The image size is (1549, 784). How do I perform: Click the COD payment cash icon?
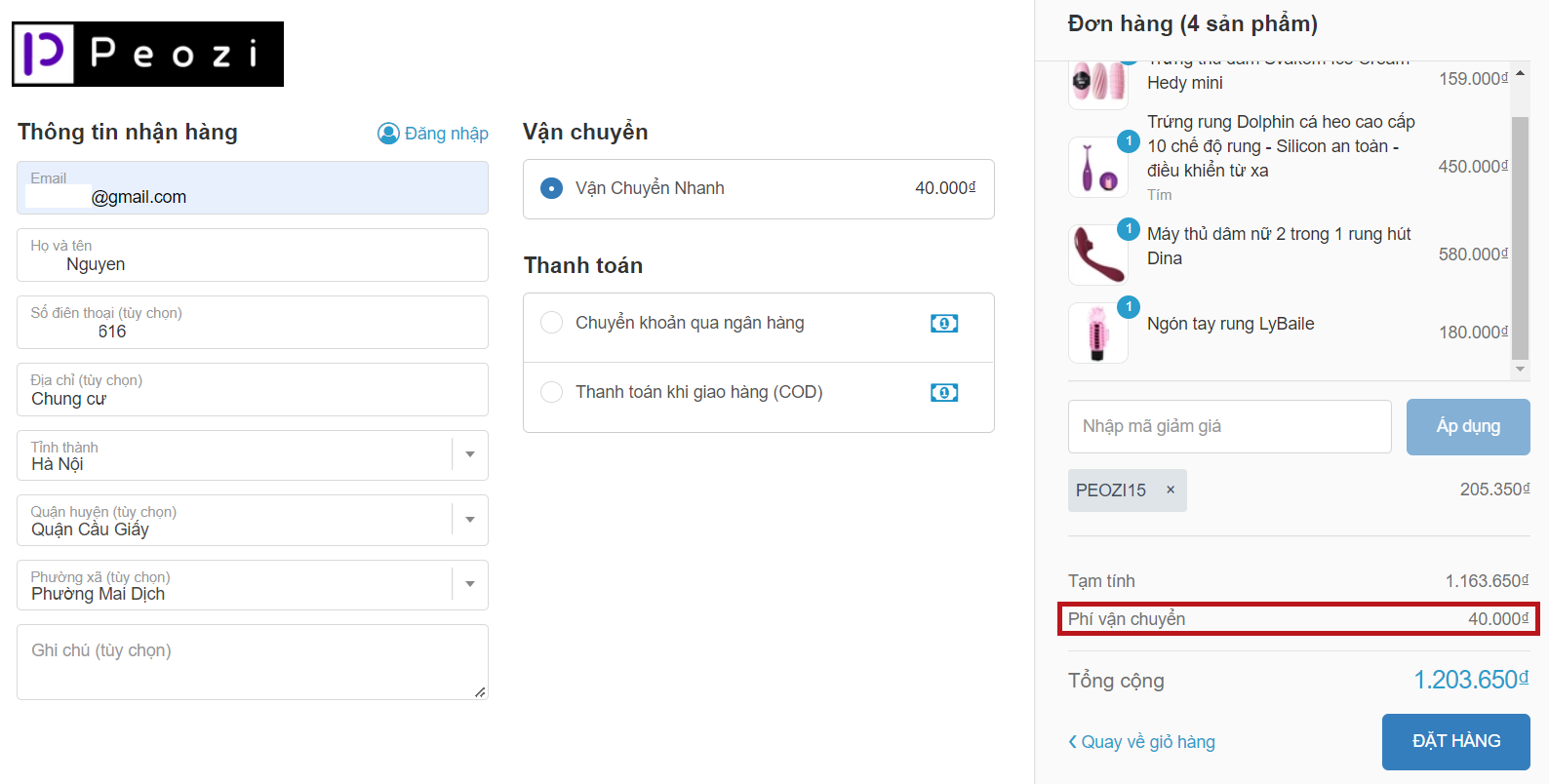pos(943,393)
